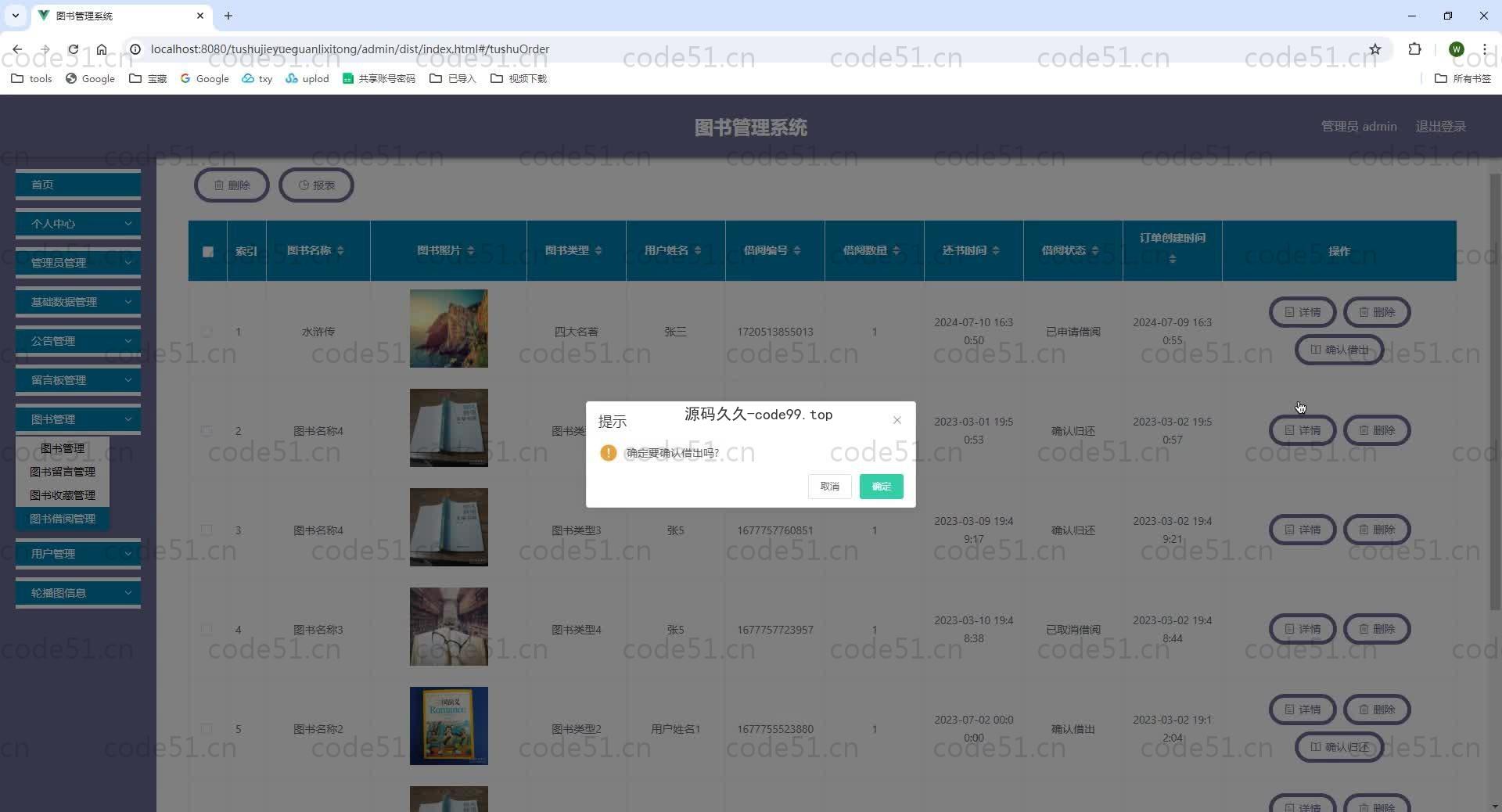1502x812 pixels.
Task: Bookmark this page with star icon
Action: click(x=1374, y=49)
